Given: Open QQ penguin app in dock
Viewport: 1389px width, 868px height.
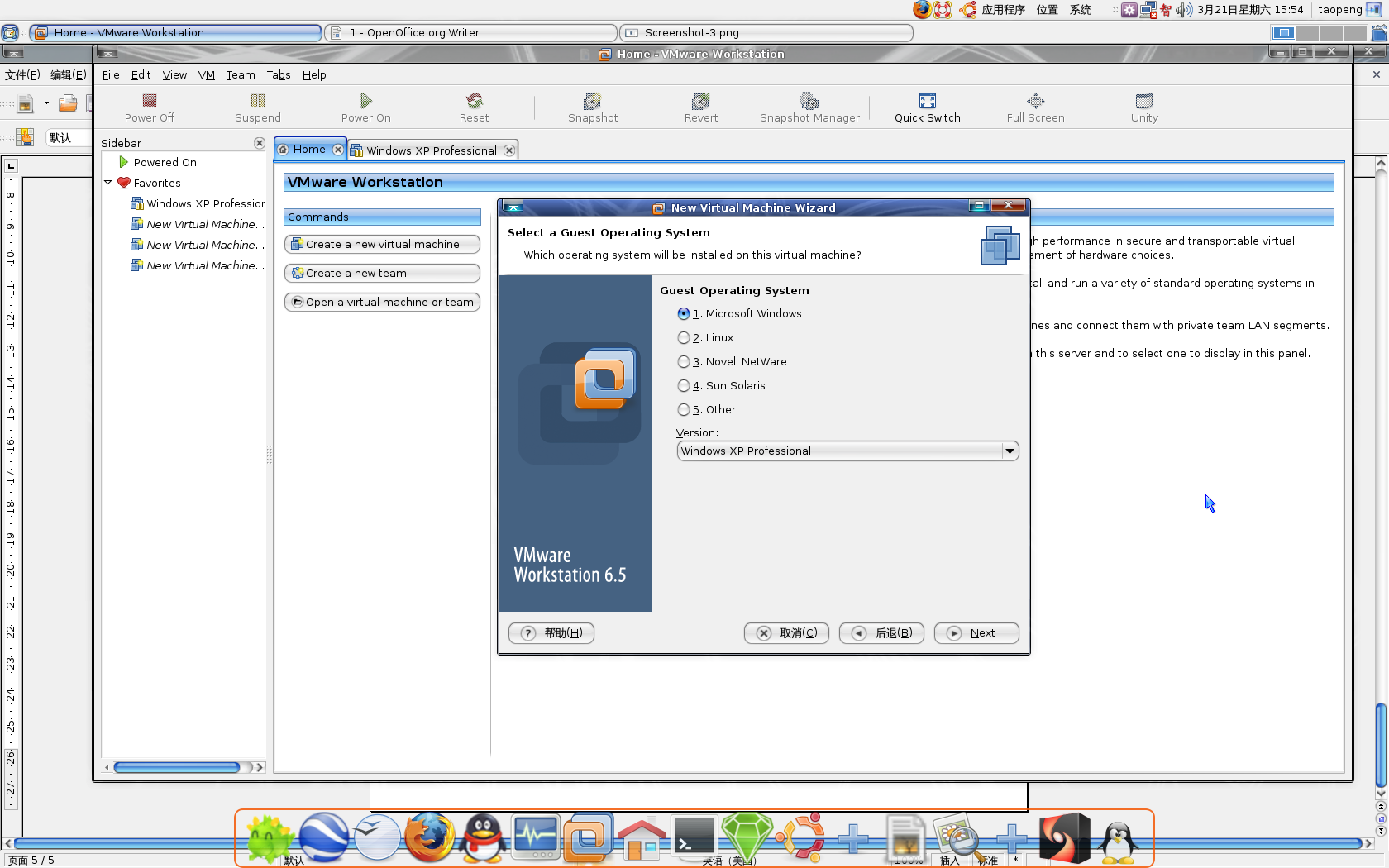Looking at the screenshot, I should [x=483, y=837].
